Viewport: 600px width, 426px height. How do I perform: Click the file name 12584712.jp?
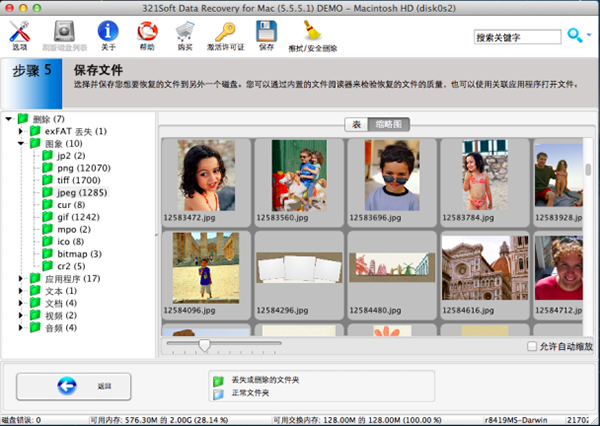point(559,310)
